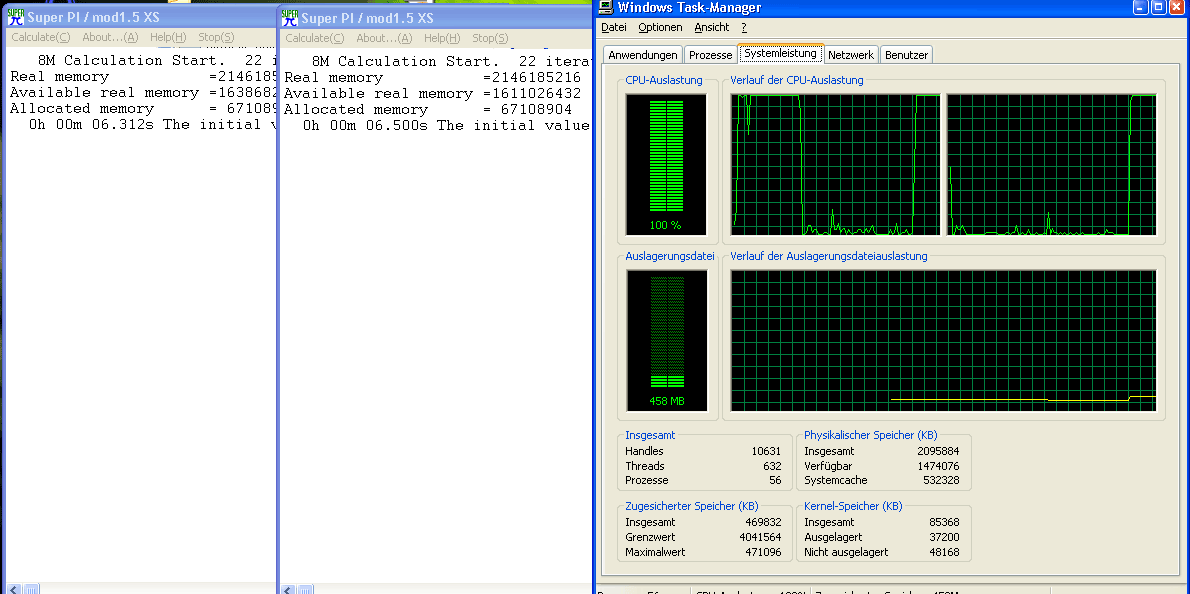
Task: Switch to Prozesse tab
Action: point(710,55)
